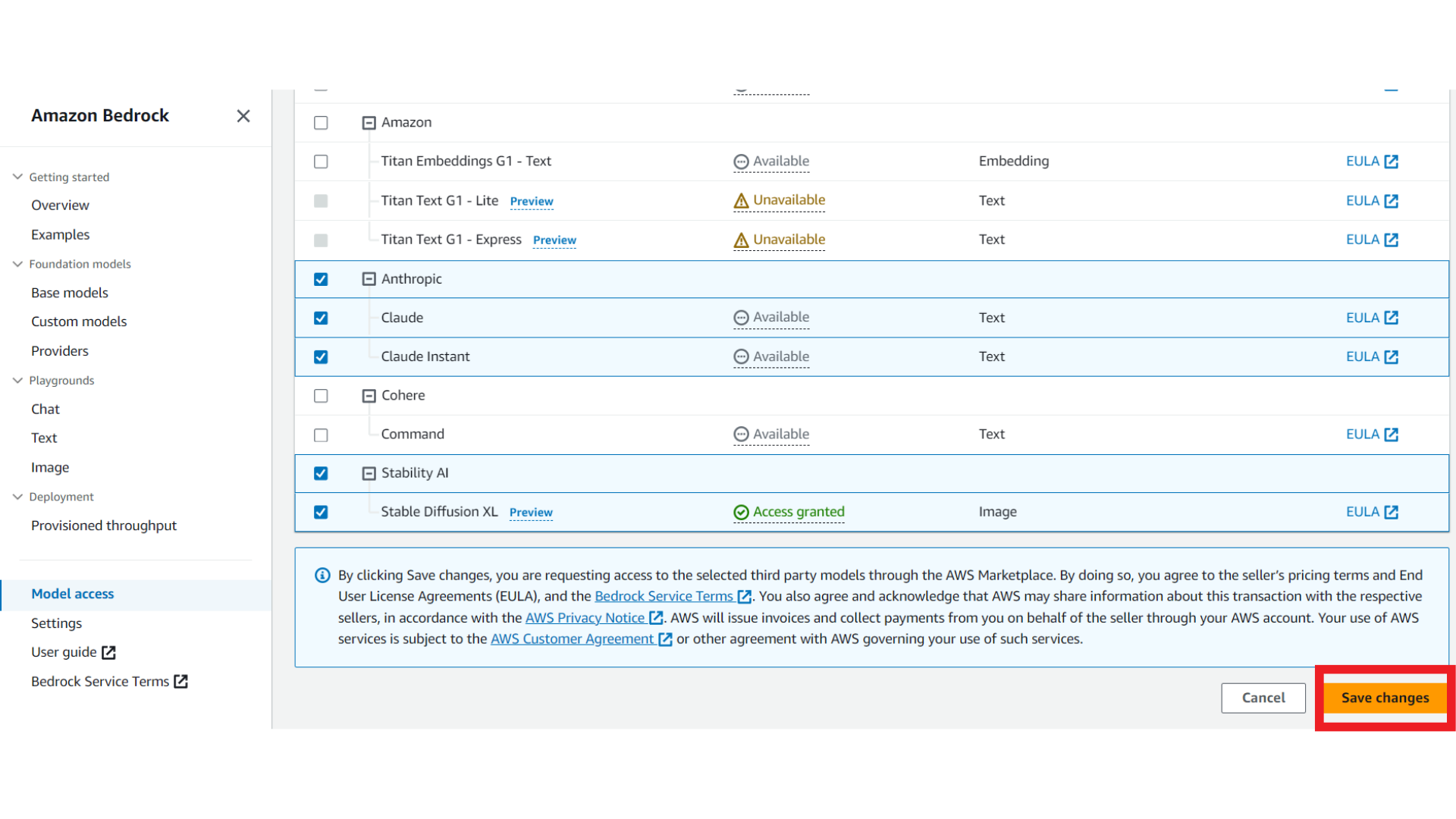Go to Provisioned throughput in sidebar
The height and width of the screenshot is (819, 1456).
[x=104, y=526]
